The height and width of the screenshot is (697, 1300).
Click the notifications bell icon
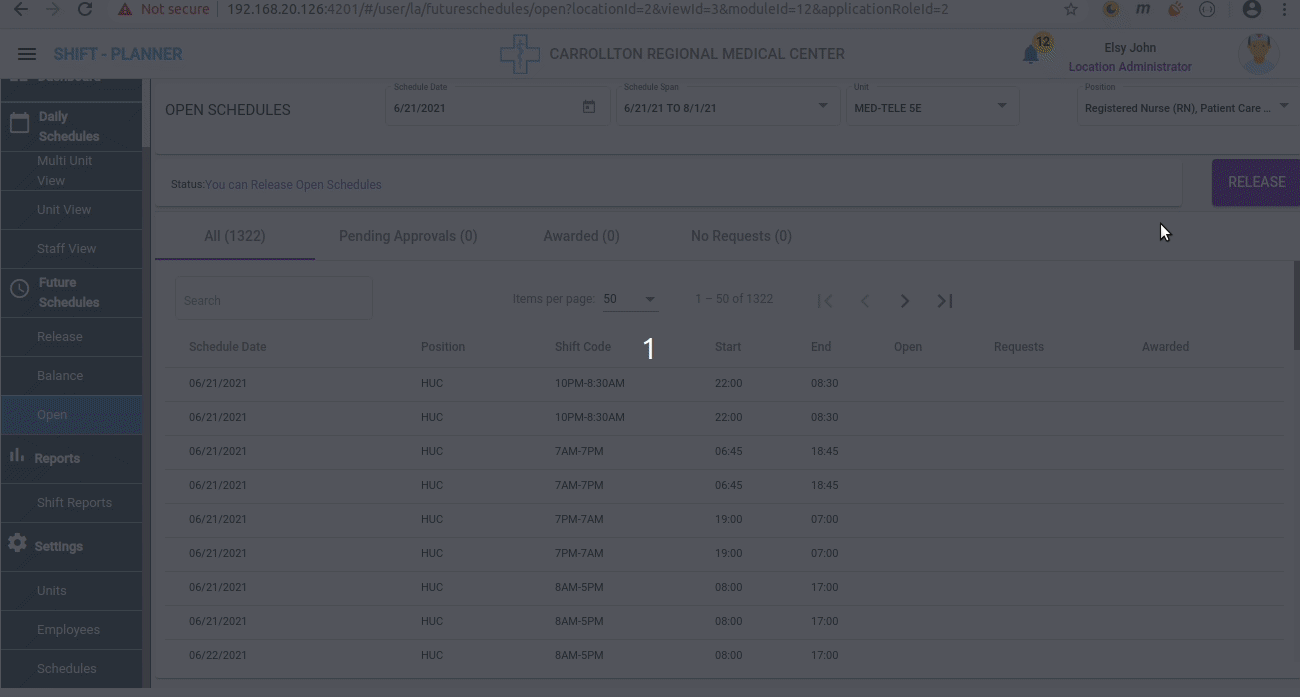point(1031,55)
